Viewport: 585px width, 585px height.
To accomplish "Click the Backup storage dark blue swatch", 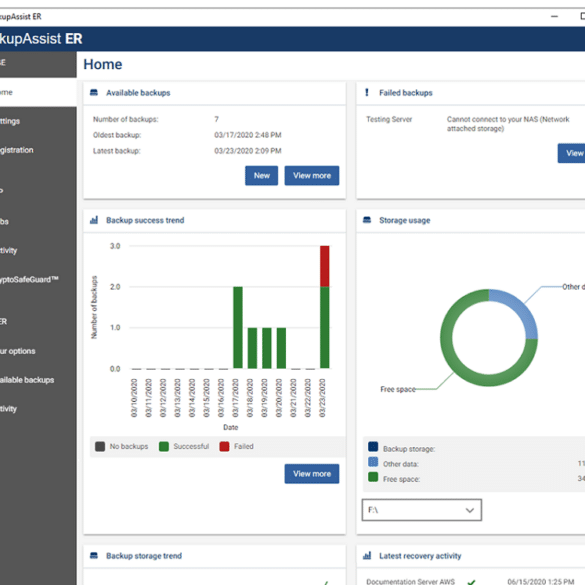I will point(373,447).
